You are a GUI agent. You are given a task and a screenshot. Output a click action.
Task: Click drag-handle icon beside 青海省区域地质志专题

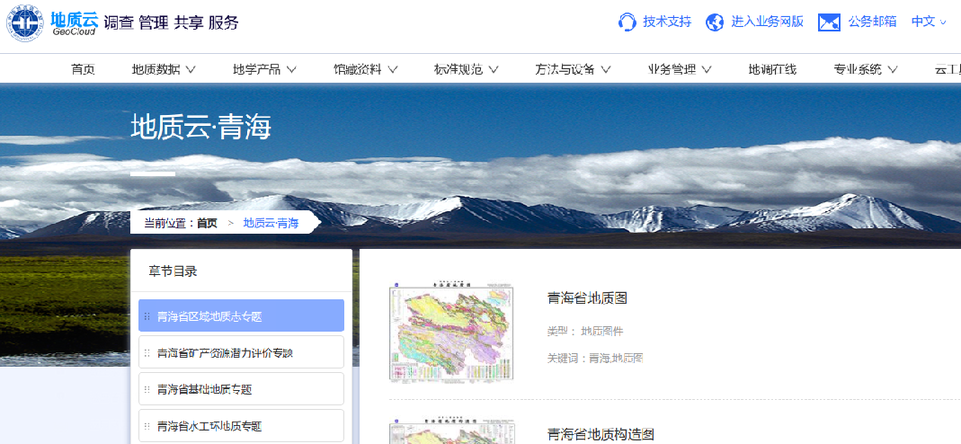click(x=148, y=316)
